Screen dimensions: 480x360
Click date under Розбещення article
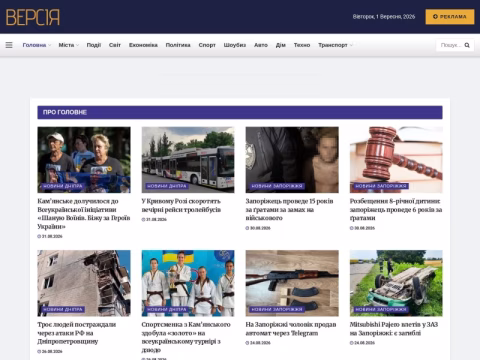tap(362, 228)
